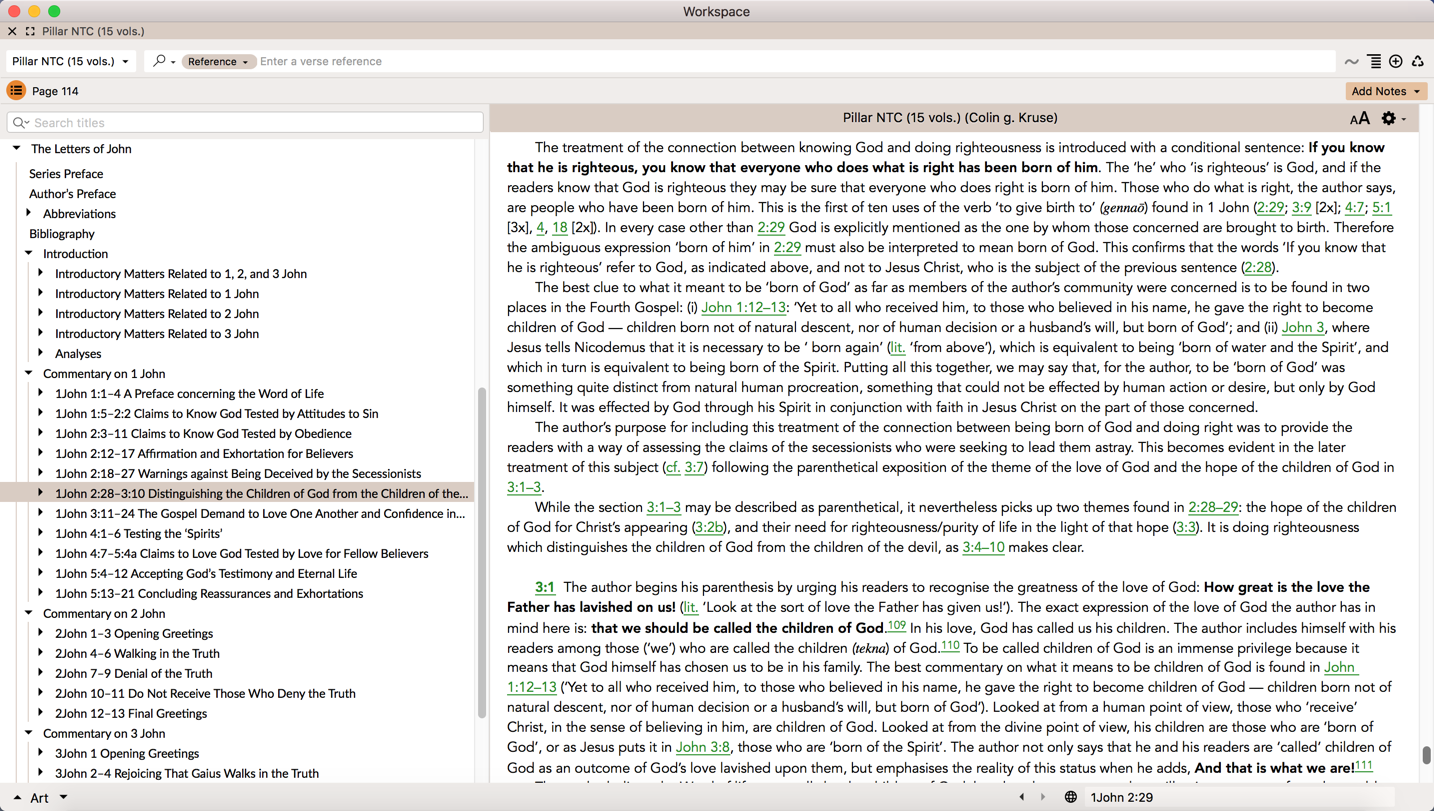This screenshot has height=811, width=1434.
Task: Select 2John 7–9 Denial of the Truth
Action: tap(134, 674)
